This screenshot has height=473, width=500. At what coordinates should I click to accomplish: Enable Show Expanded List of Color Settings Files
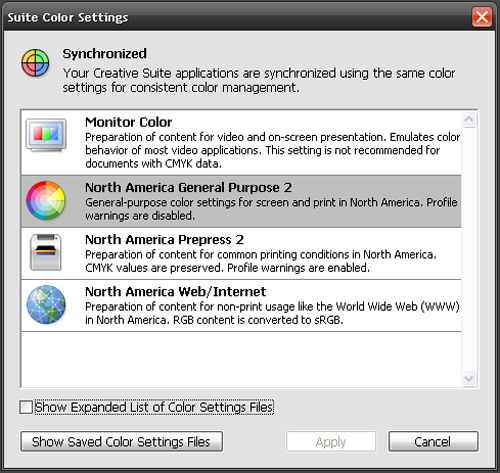point(26,407)
